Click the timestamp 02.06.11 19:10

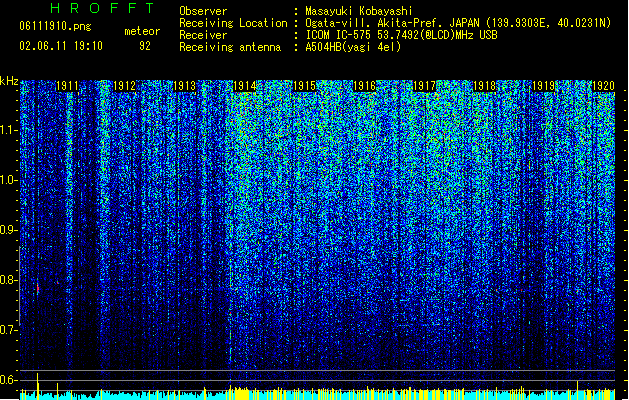click(61, 46)
